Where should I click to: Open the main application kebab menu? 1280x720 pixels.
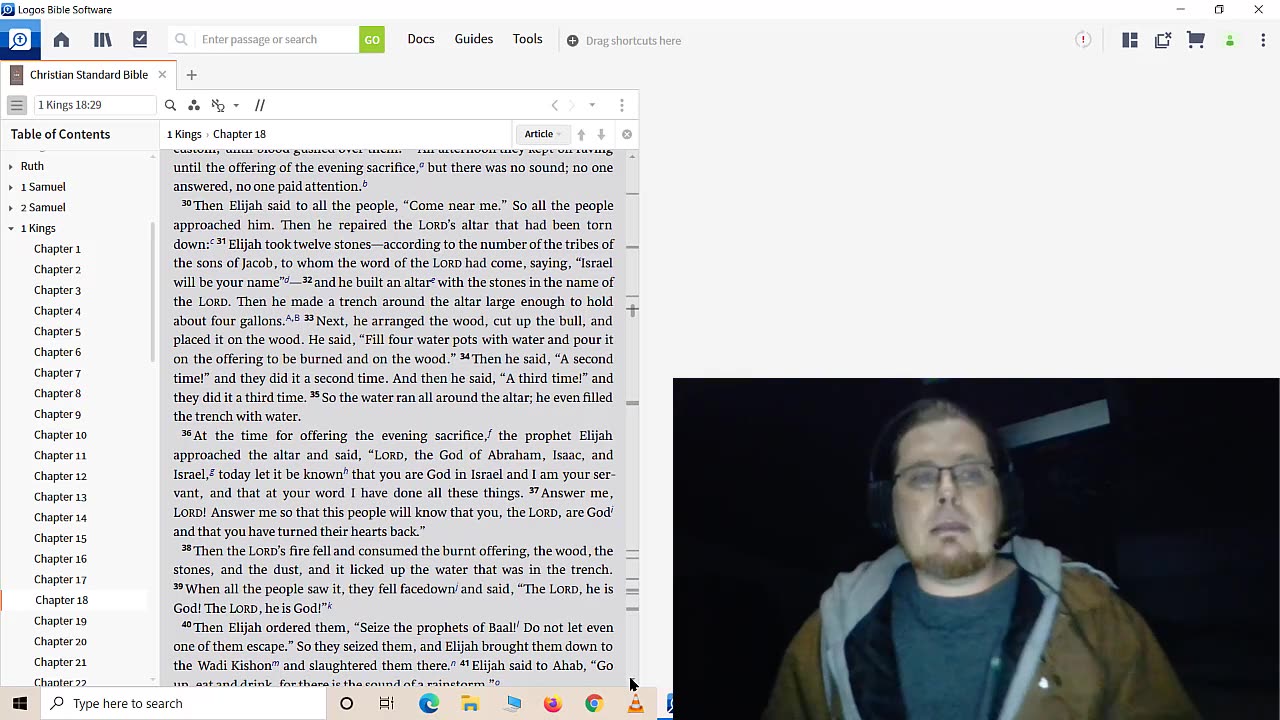click(x=1263, y=40)
